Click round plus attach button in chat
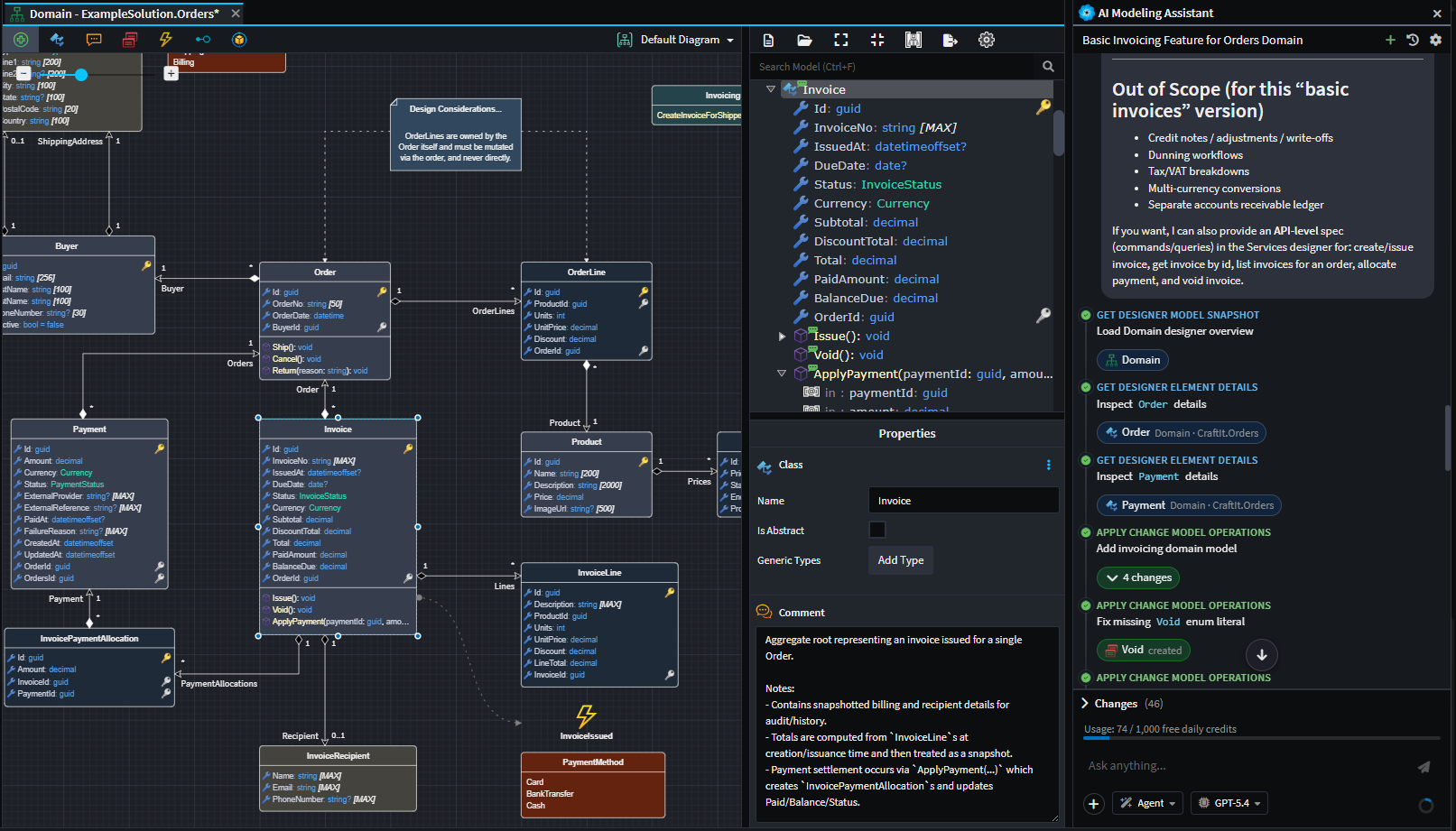1456x831 pixels. pos(1094,803)
